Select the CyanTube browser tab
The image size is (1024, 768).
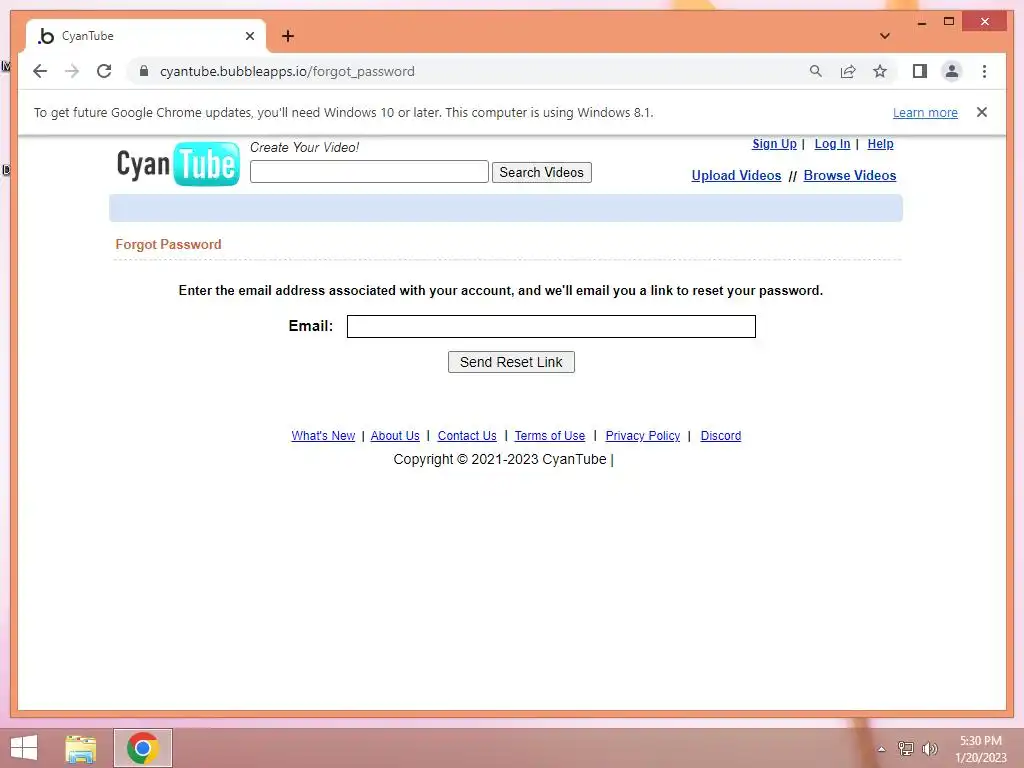click(x=146, y=36)
